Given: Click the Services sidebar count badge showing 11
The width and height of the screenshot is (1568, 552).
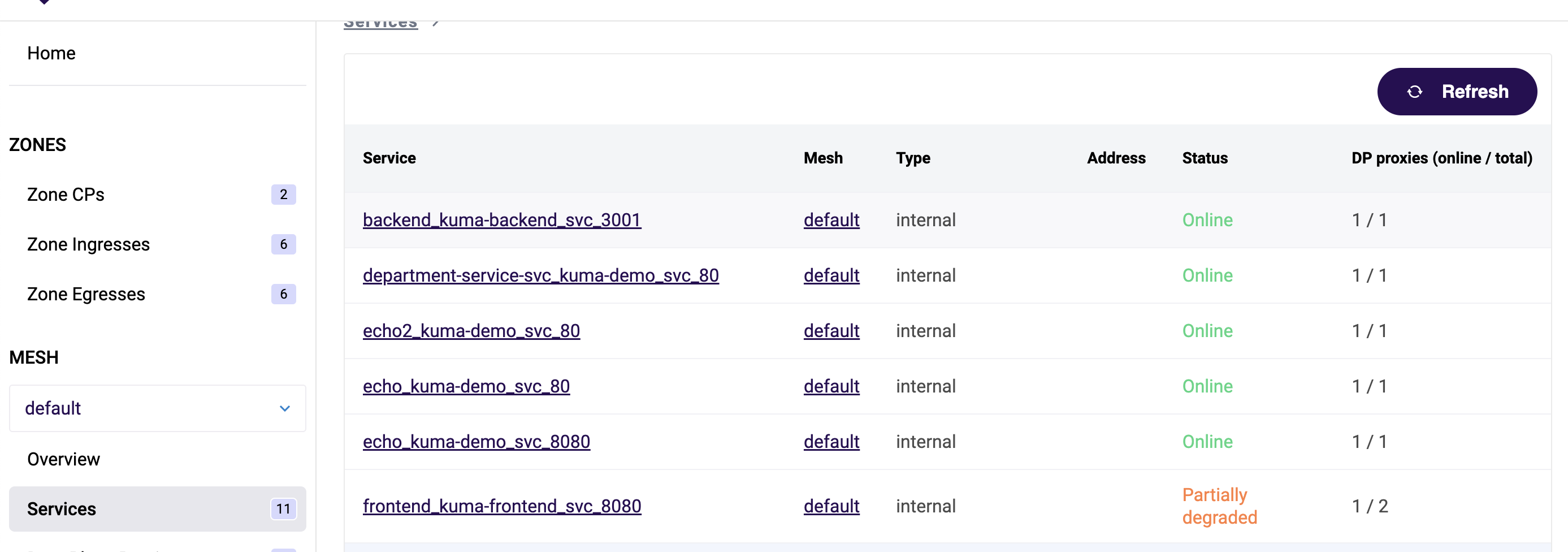Looking at the screenshot, I should [x=283, y=509].
